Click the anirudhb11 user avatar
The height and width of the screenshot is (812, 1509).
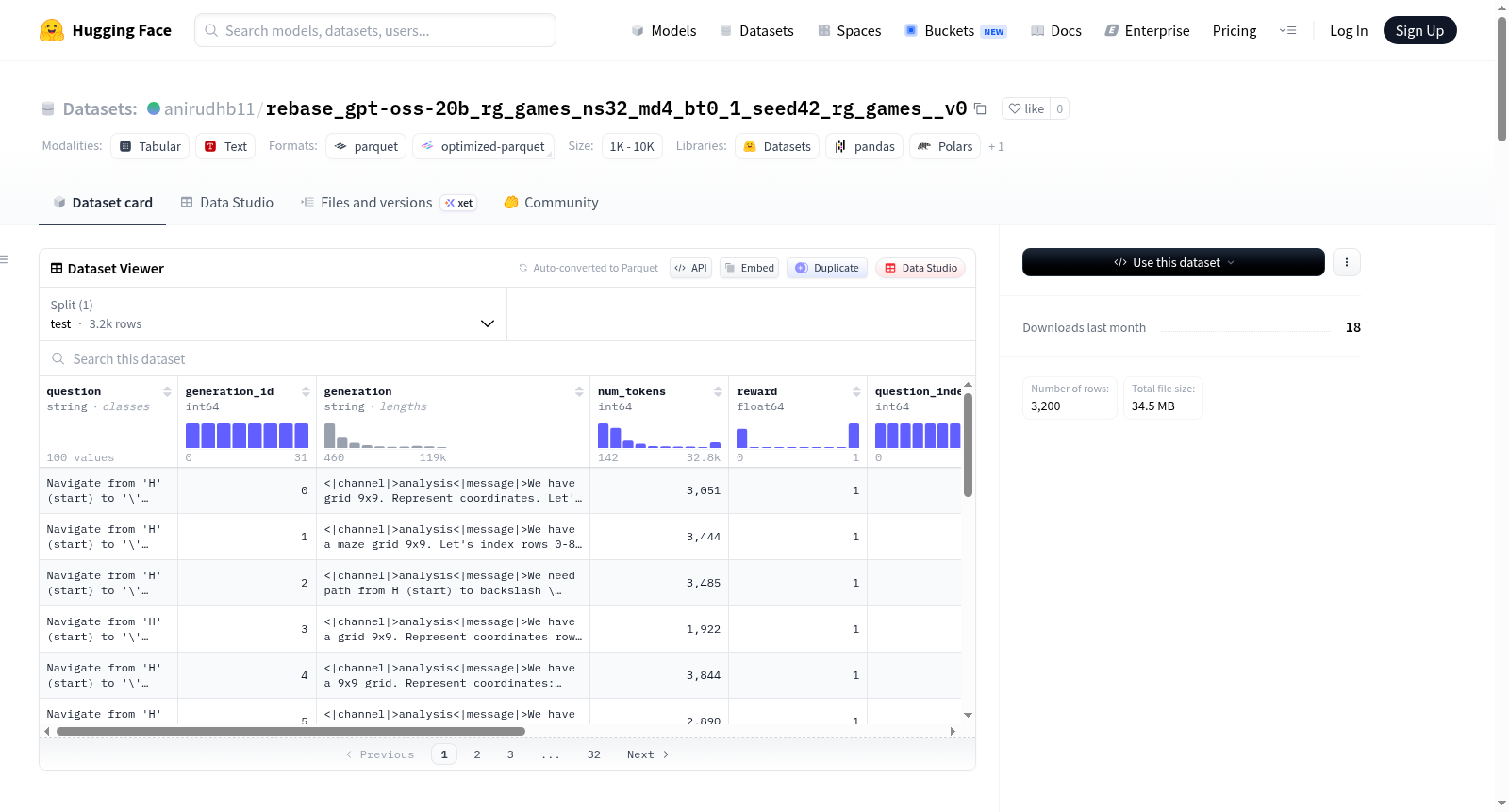pyautogui.click(x=154, y=108)
